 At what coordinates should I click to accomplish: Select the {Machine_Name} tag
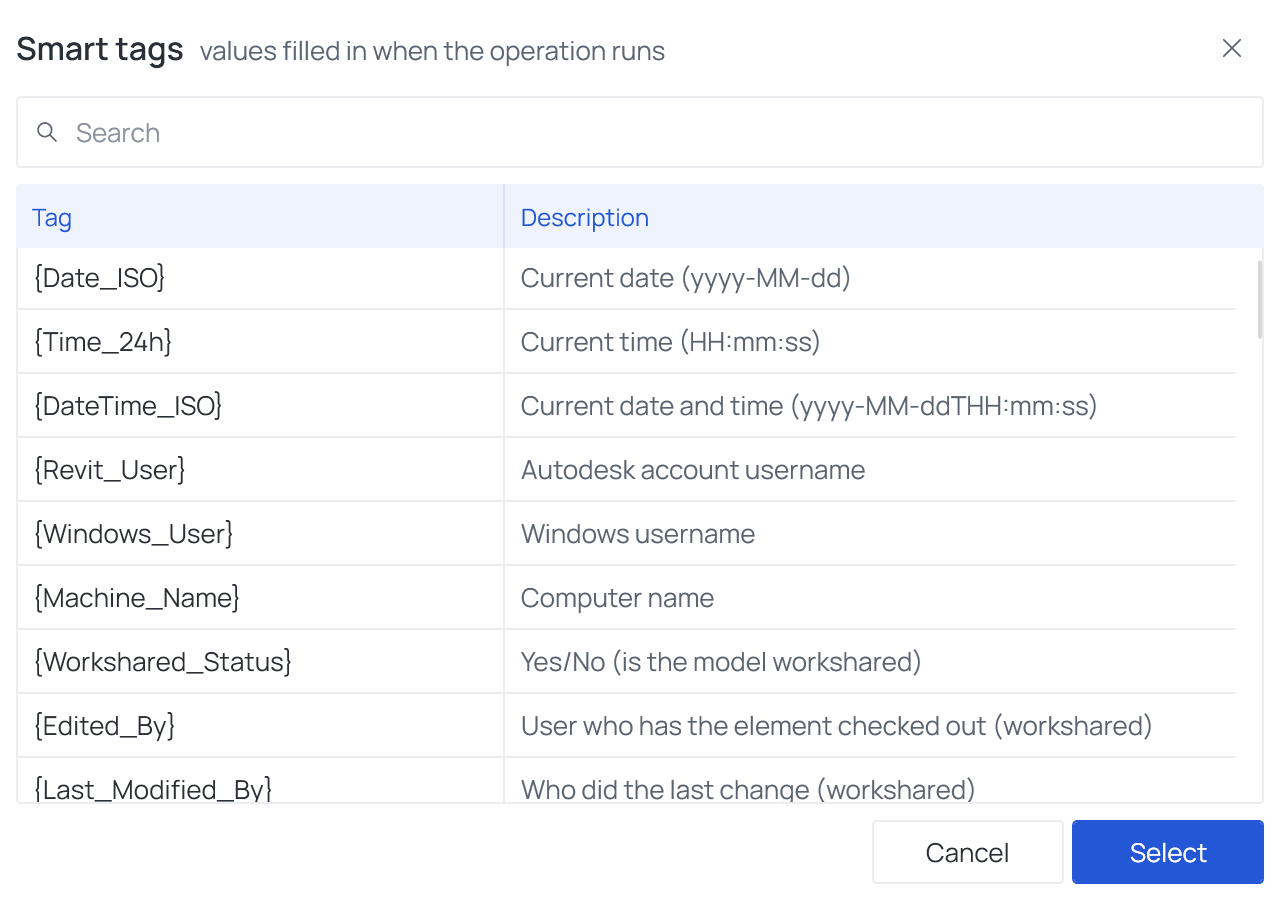point(137,598)
